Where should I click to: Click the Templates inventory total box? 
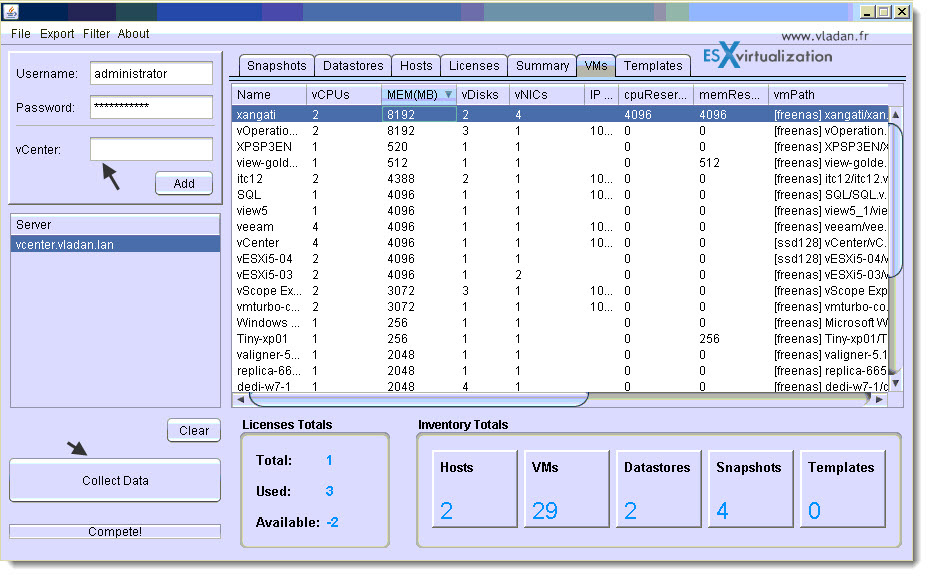(x=843, y=489)
